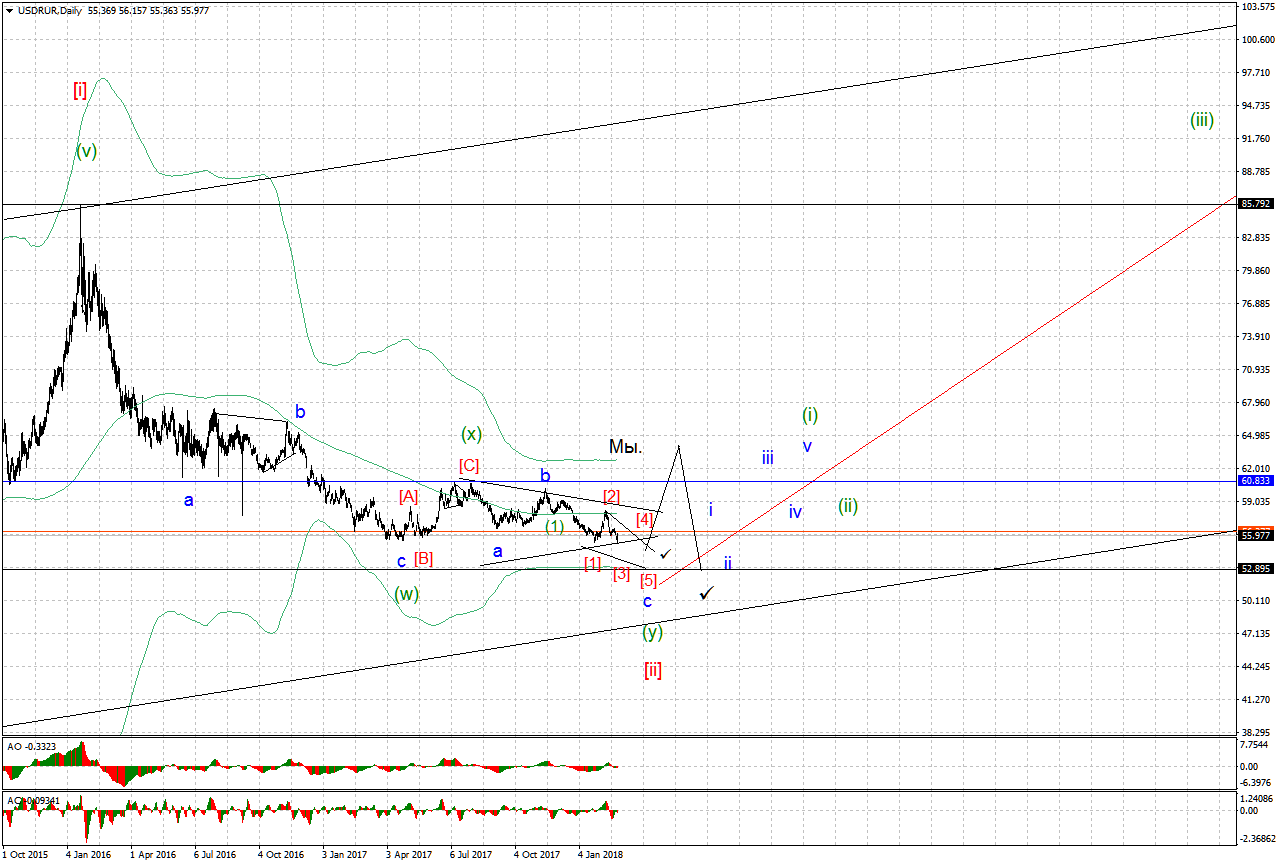Click the 38.295 price axis value
Screen dimensions: 1276x866
click(x=1257, y=733)
